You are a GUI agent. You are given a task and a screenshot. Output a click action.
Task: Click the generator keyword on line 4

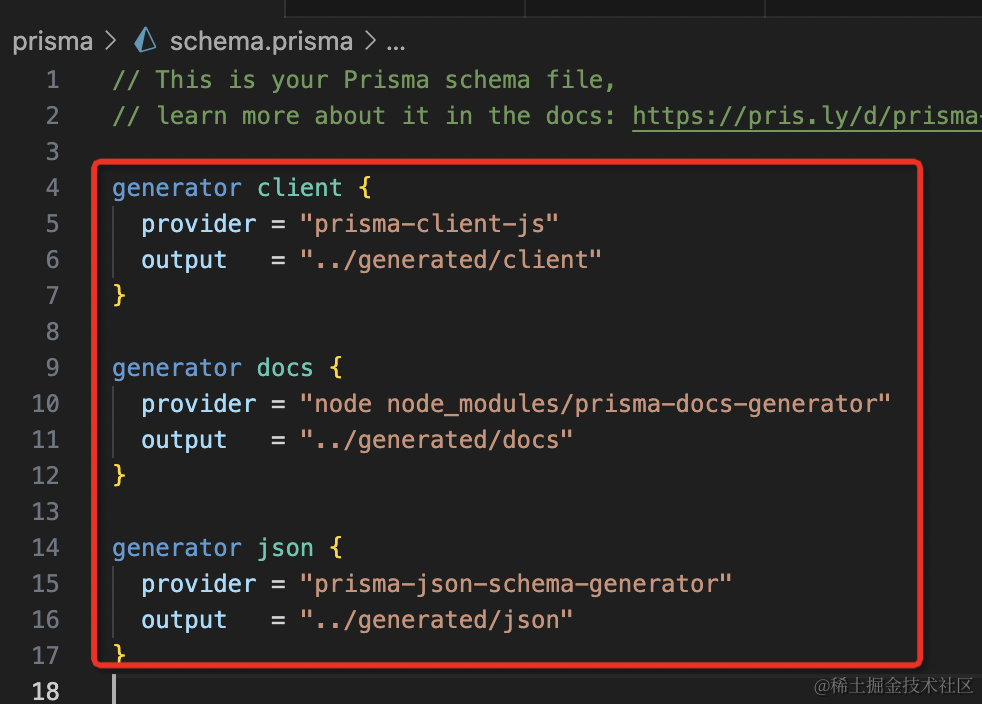coord(177,187)
